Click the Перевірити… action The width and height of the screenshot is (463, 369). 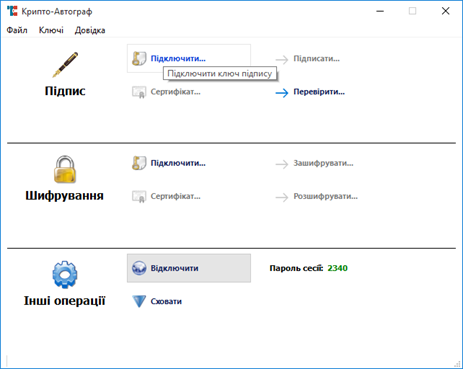click(319, 92)
